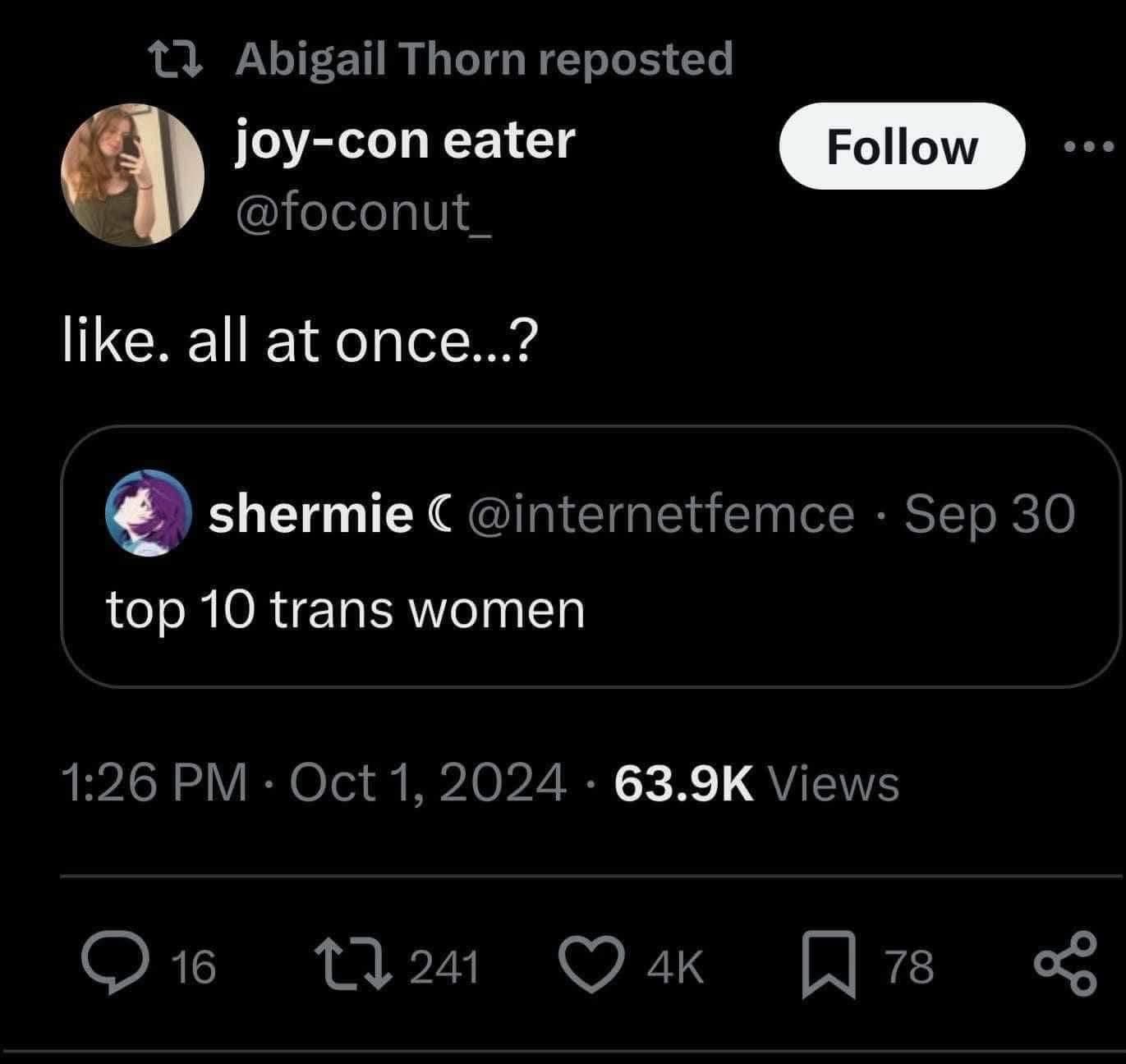Repost this tweet via the arrows icon
The width and height of the screenshot is (1126, 1064).
(x=352, y=965)
